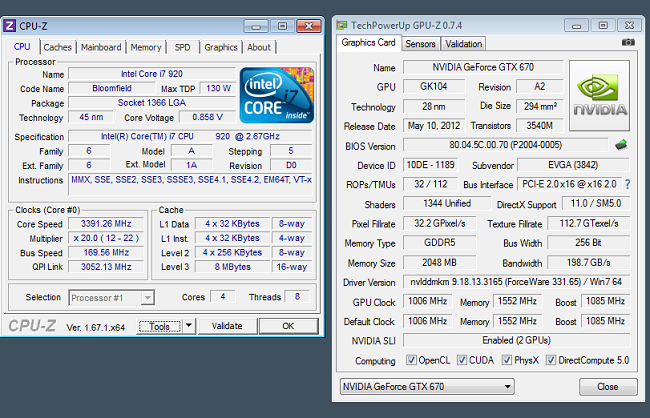Open the About tab in CPU-Z

click(x=259, y=47)
